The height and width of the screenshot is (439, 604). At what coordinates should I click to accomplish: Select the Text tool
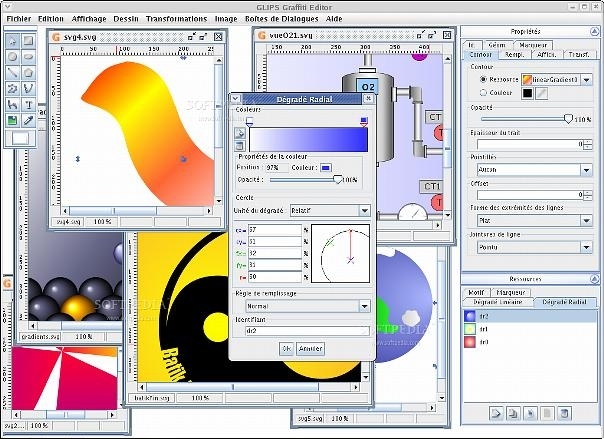pos(28,104)
